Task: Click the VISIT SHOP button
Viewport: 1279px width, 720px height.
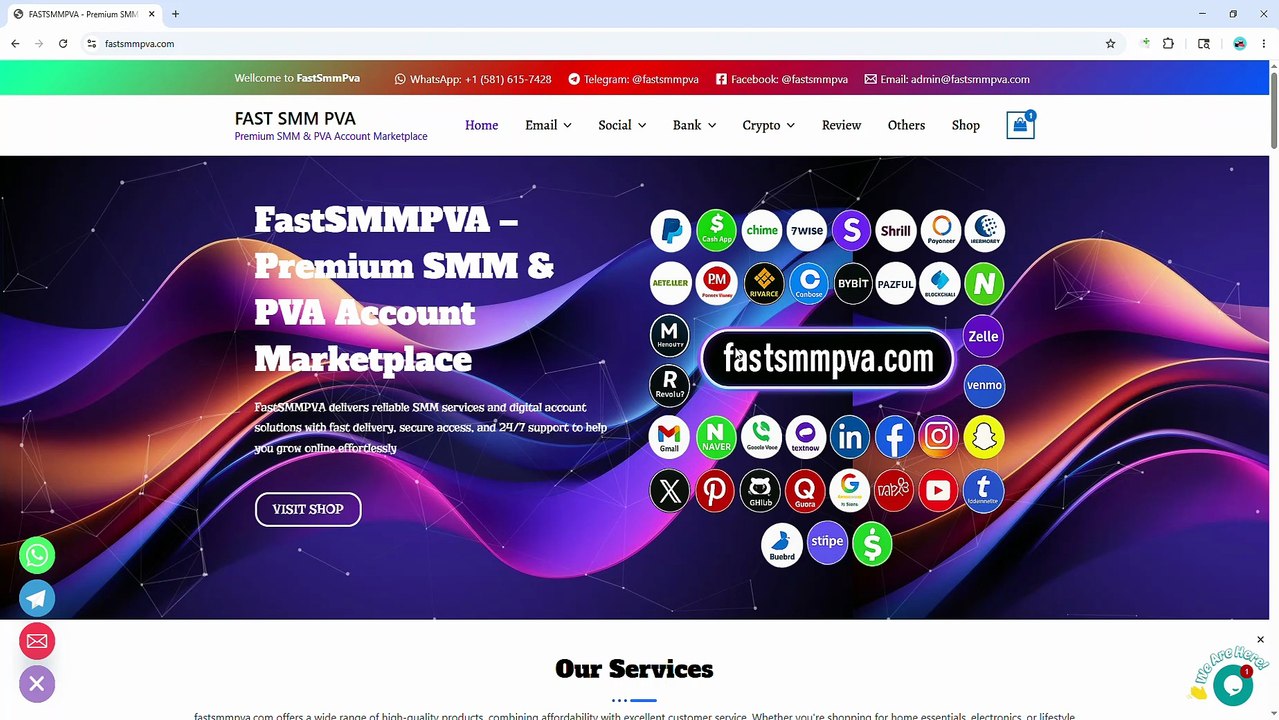Action: coord(308,509)
